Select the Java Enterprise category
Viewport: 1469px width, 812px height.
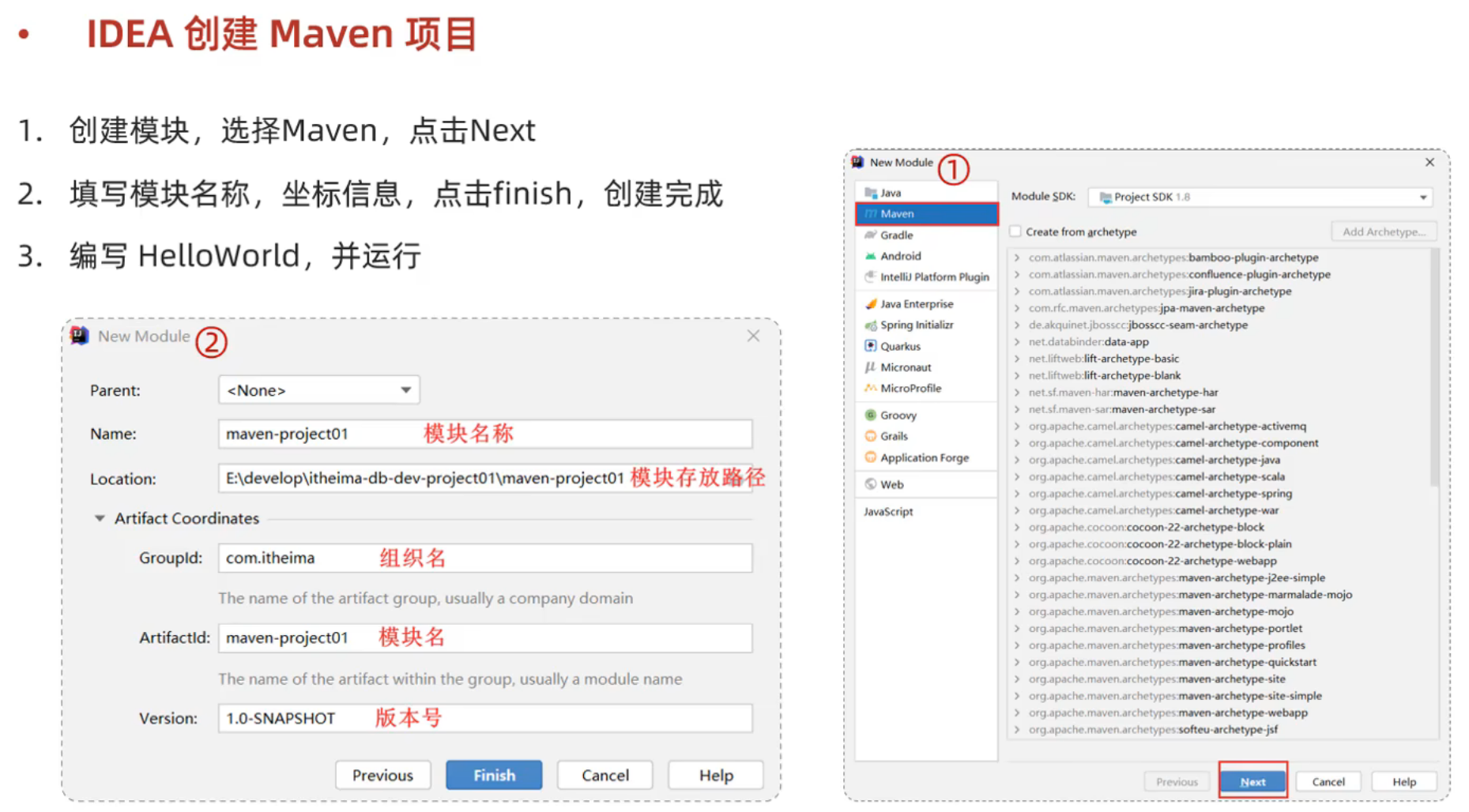point(916,303)
